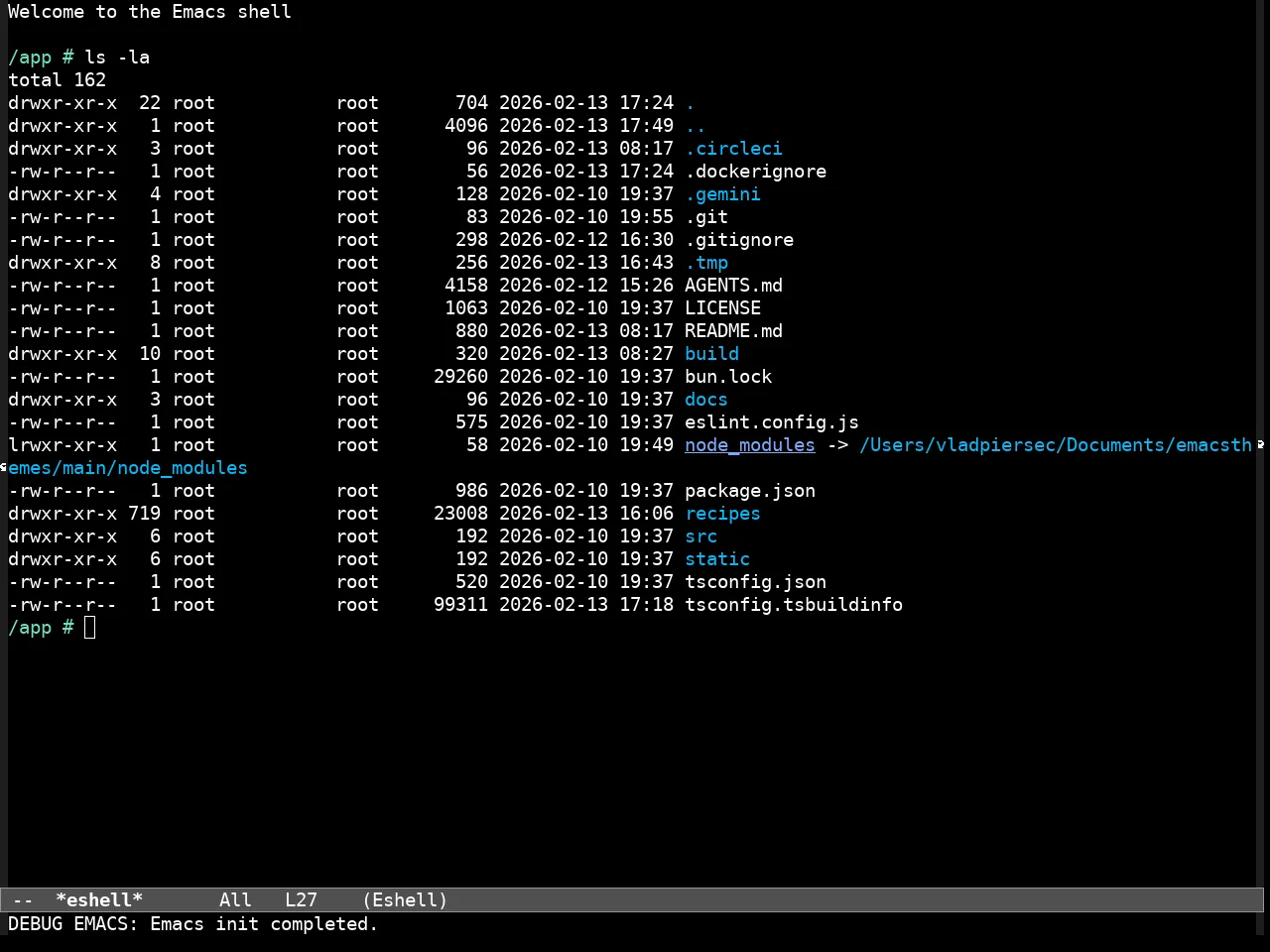This screenshot has height=952, width=1270.
Task: Click the L27 line number indicator
Action: (x=301, y=900)
